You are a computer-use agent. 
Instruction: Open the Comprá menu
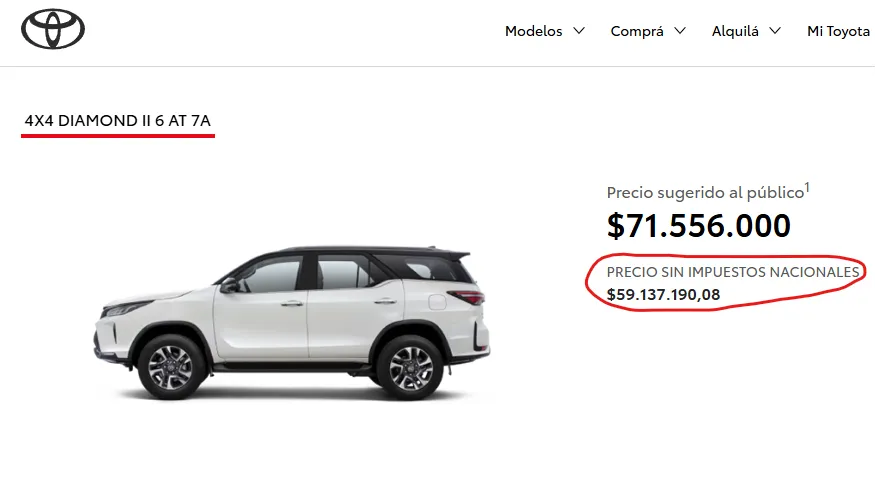point(637,31)
